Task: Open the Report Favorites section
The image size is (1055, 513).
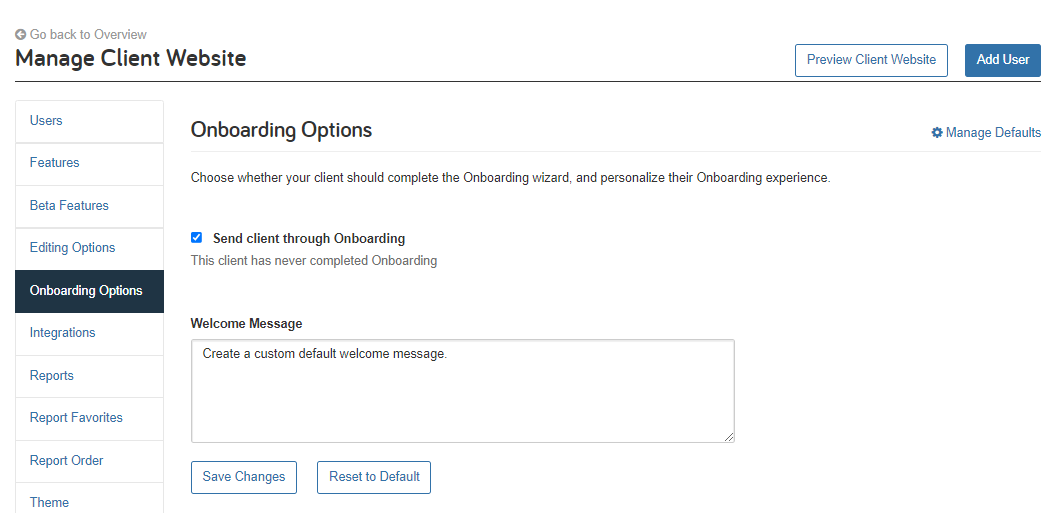Action: point(89,418)
